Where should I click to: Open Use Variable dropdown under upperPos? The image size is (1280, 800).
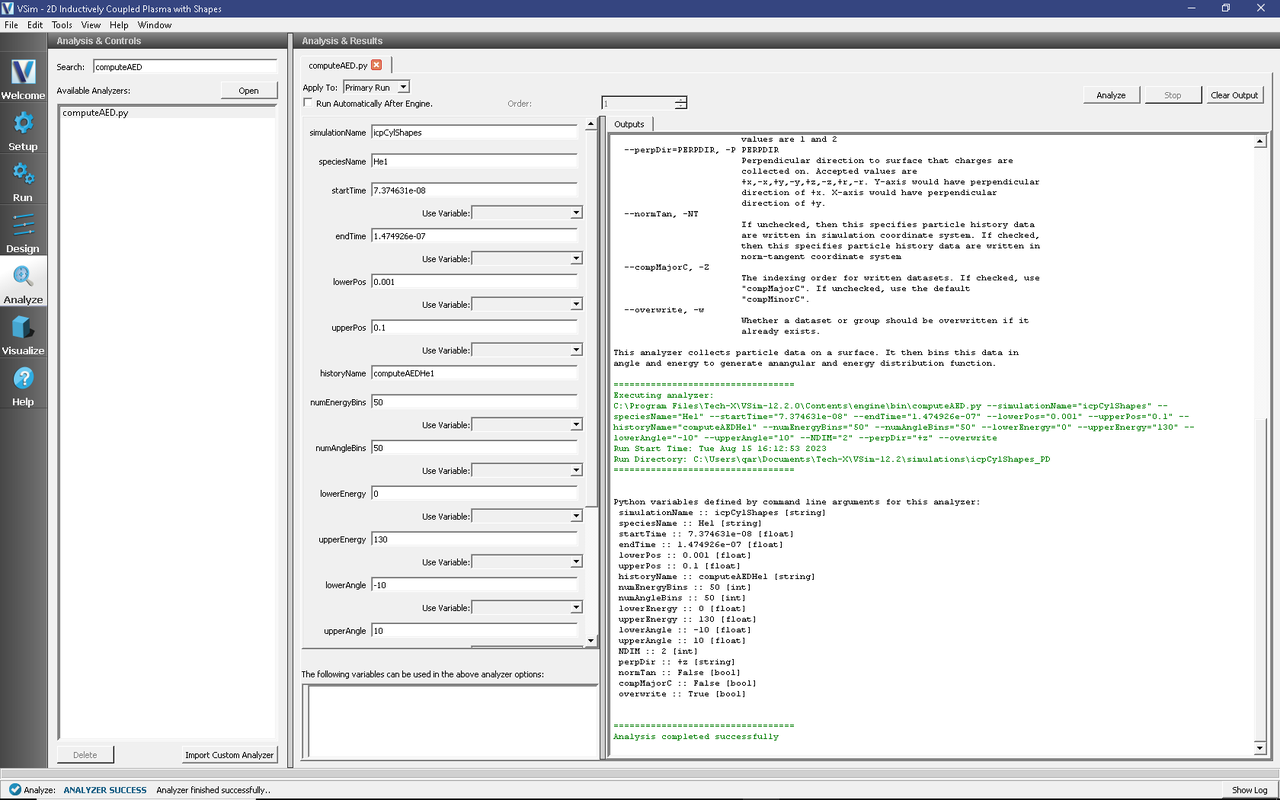(527, 350)
